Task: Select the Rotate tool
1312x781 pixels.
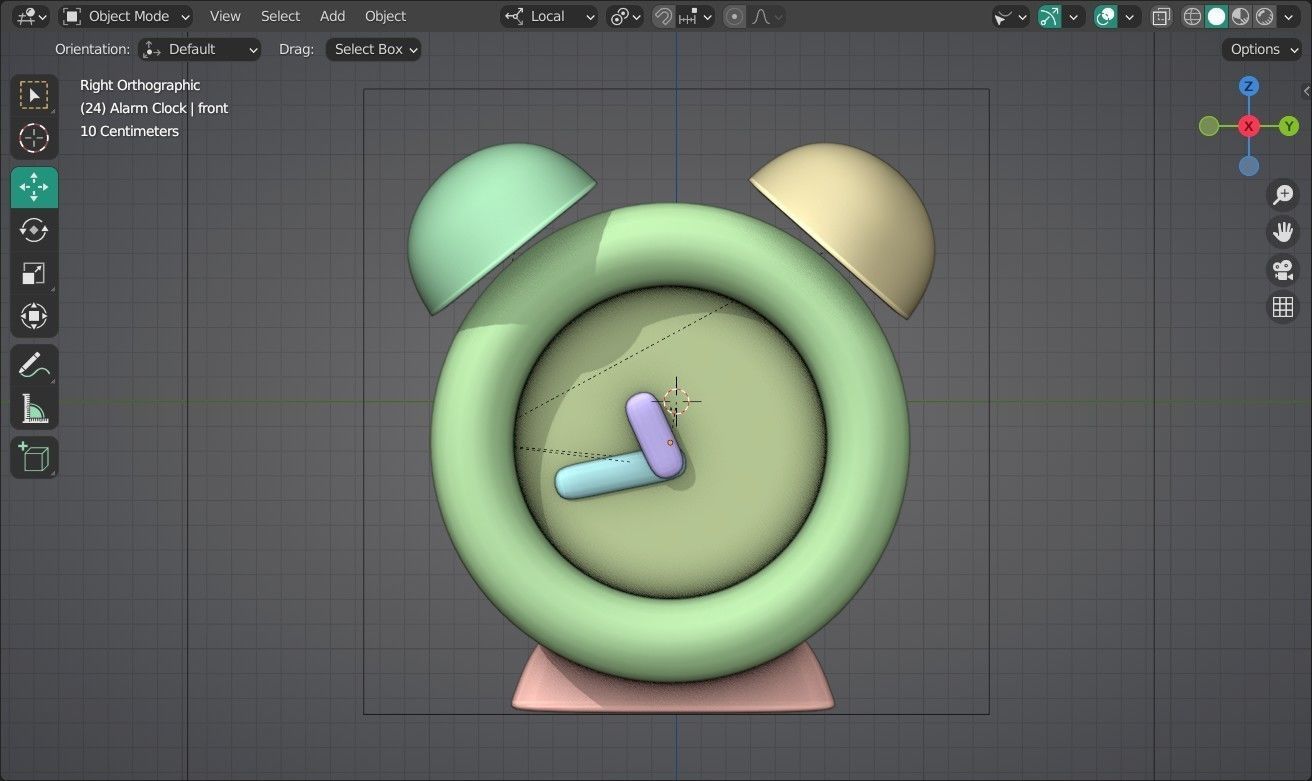Action: click(x=33, y=230)
